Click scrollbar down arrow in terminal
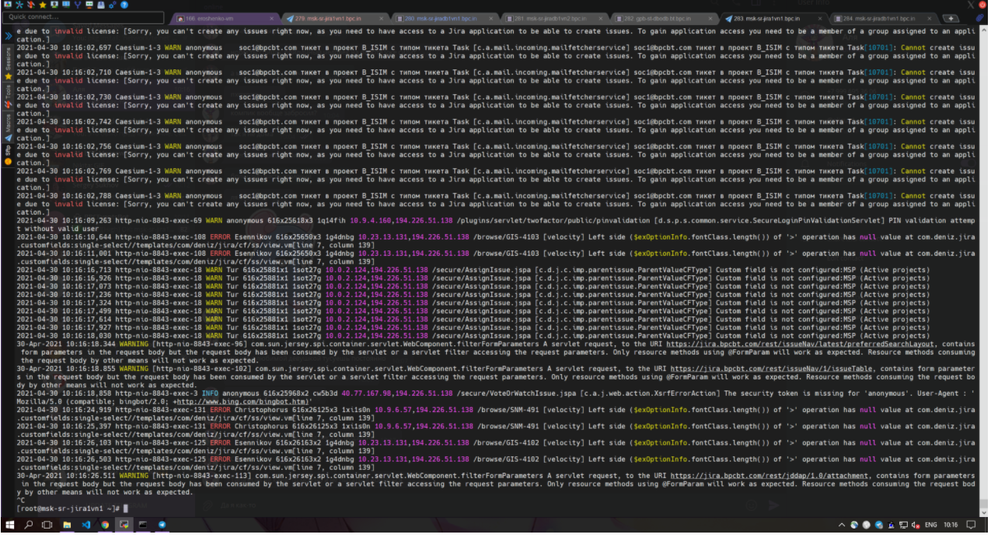 coord(983,512)
